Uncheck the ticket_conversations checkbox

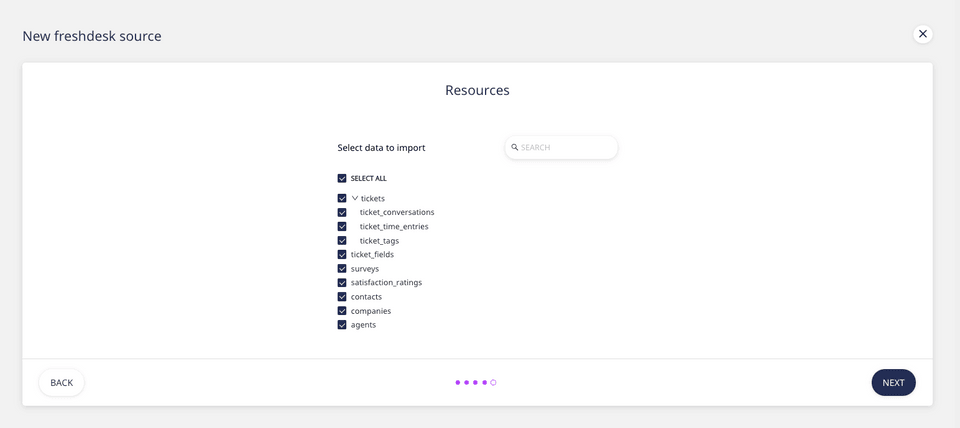click(342, 212)
